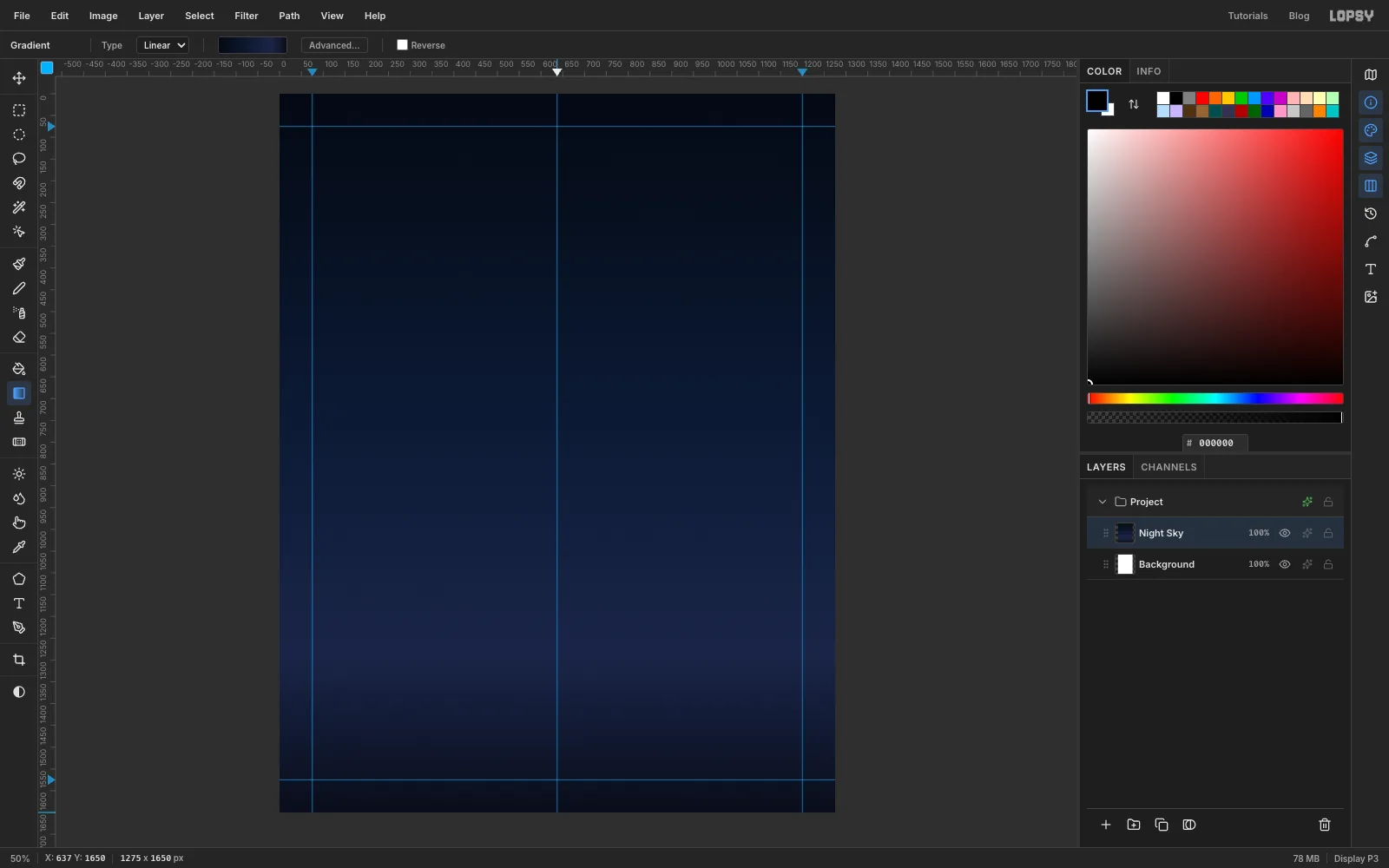Click the gradient preview swatch
Image resolution: width=1389 pixels, height=868 pixels.
(x=253, y=45)
